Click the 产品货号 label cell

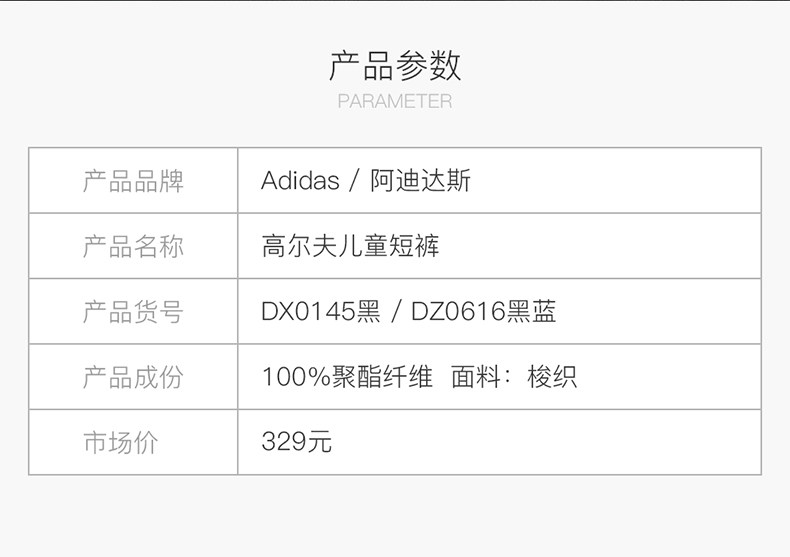click(133, 312)
